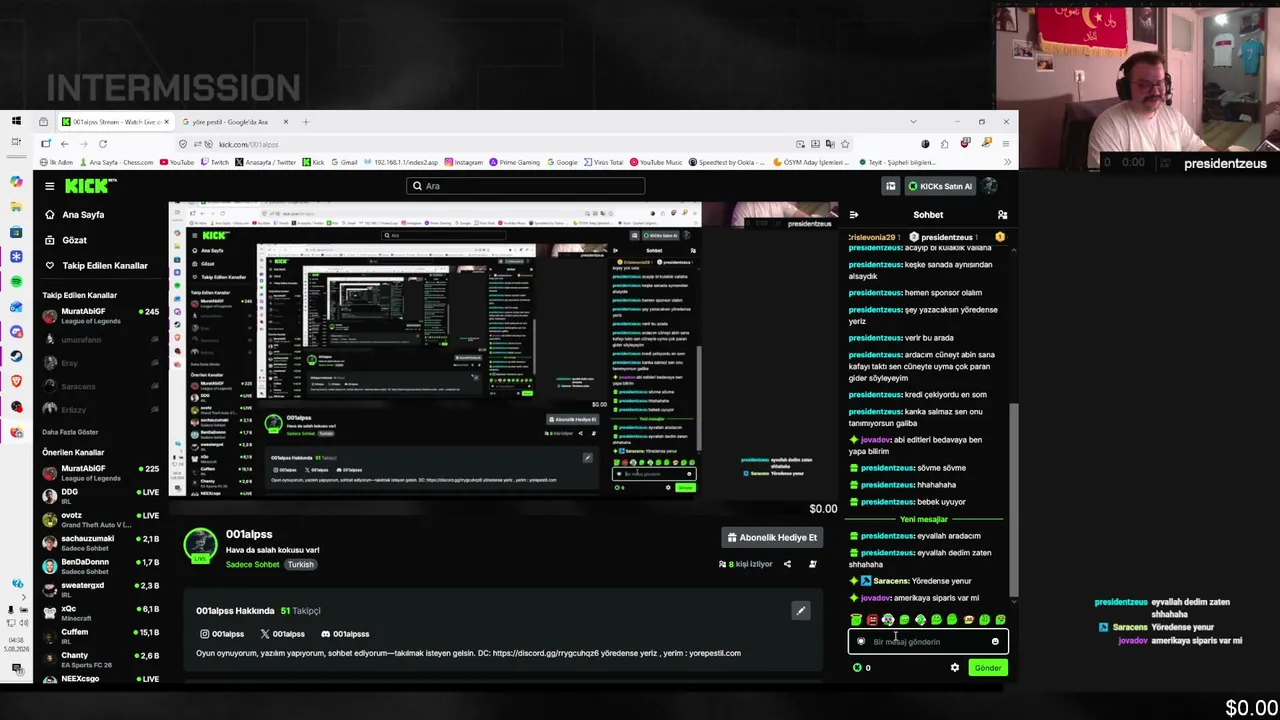This screenshot has height=720, width=1280.
Task: Focus the Ara search field
Action: click(526, 186)
